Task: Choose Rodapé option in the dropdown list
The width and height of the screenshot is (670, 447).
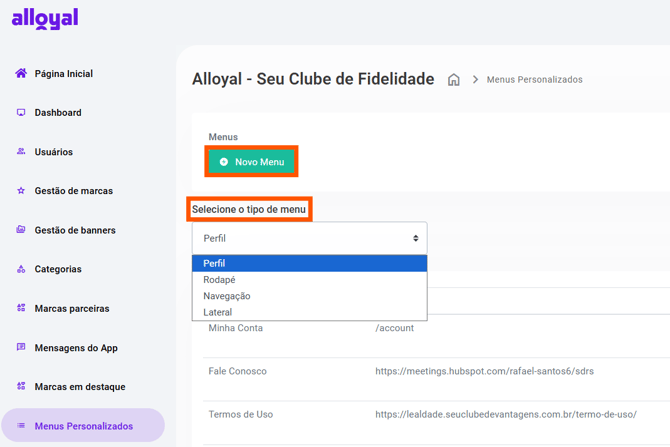Action: (309, 279)
